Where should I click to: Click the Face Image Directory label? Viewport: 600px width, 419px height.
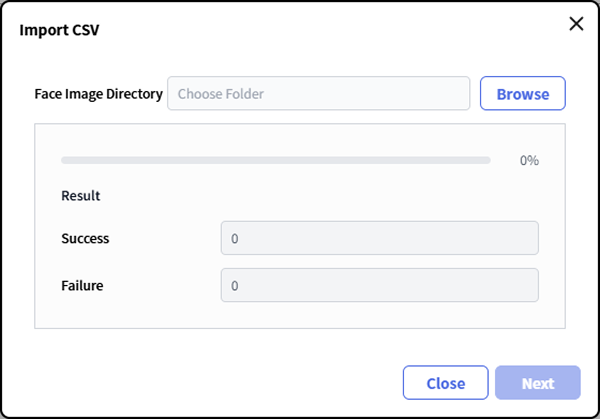click(98, 94)
